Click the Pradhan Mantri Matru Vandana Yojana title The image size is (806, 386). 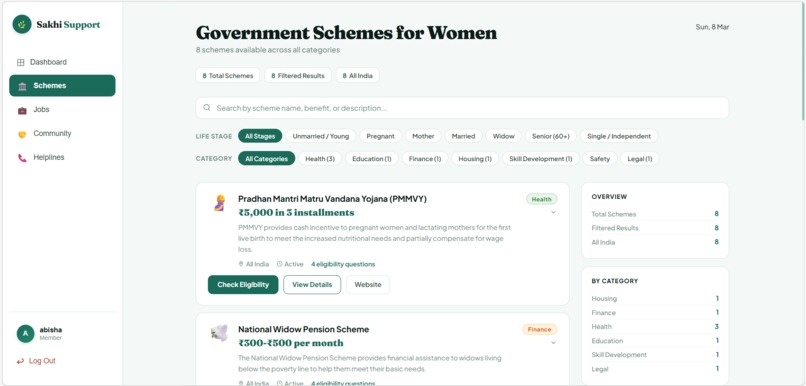pos(332,199)
